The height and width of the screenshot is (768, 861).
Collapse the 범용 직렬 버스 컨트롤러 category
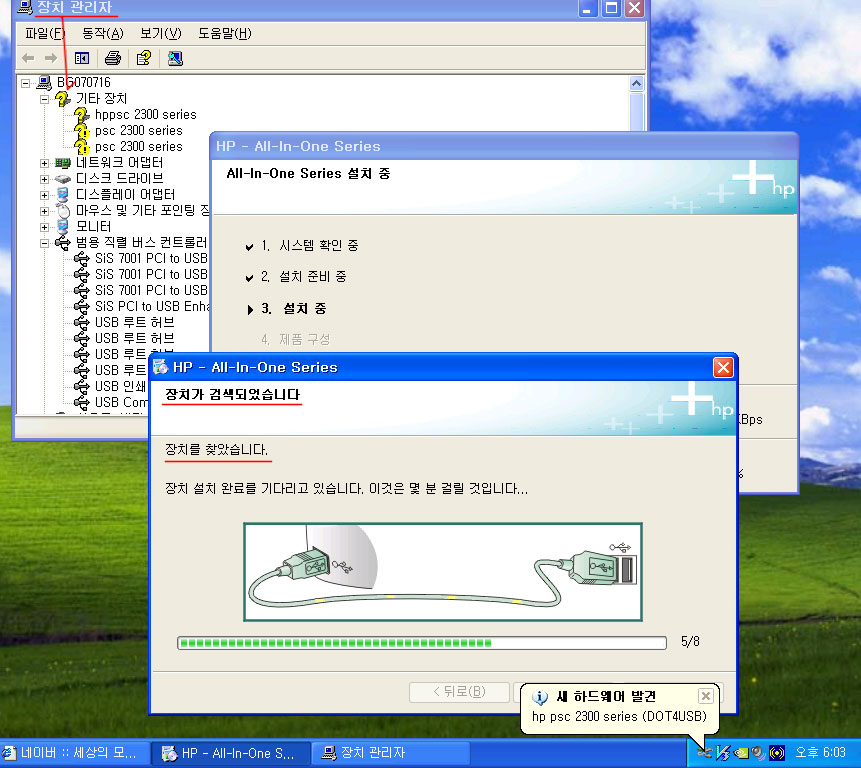click(x=44, y=243)
